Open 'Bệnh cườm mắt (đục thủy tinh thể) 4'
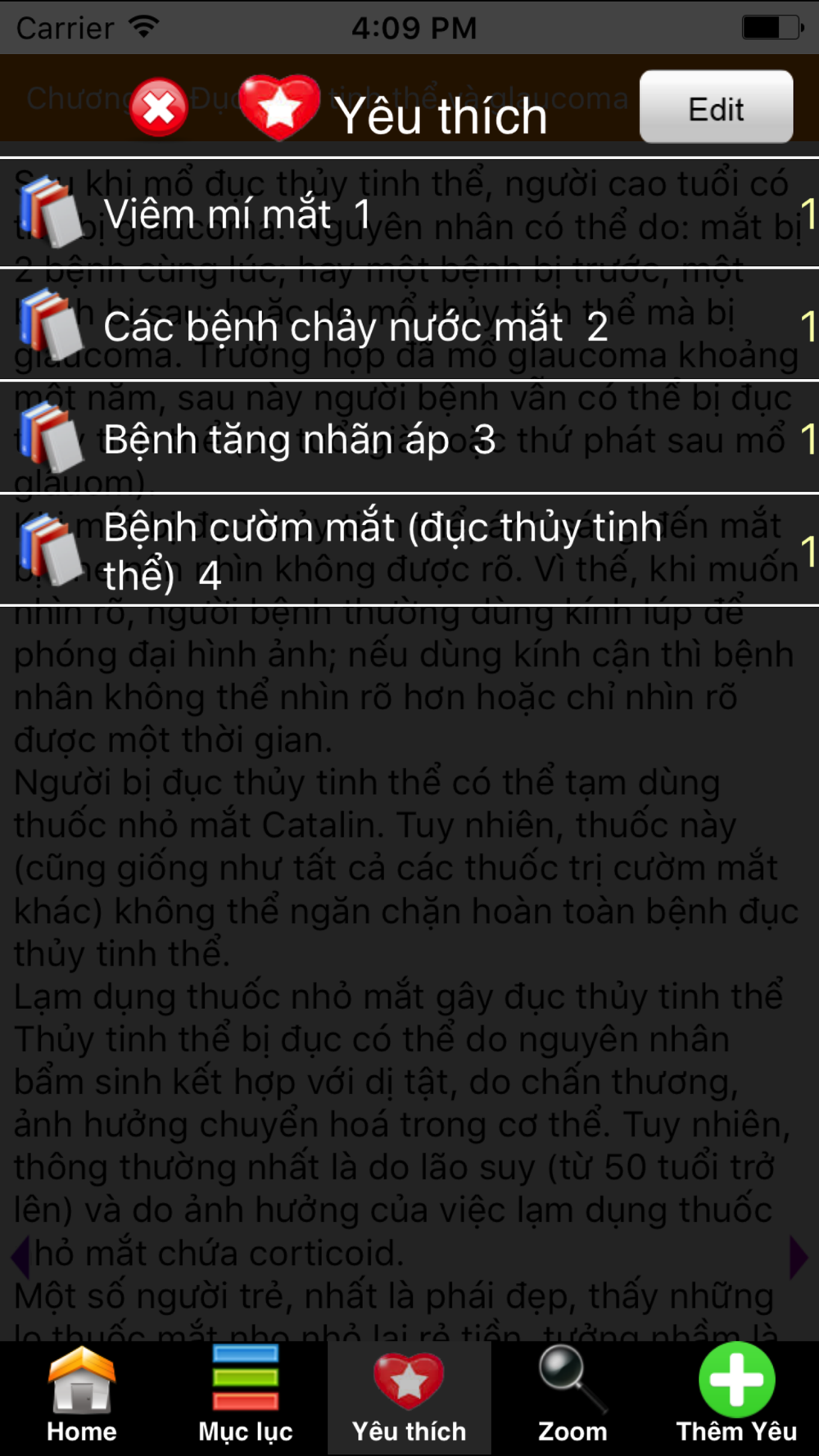 coord(409,550)
